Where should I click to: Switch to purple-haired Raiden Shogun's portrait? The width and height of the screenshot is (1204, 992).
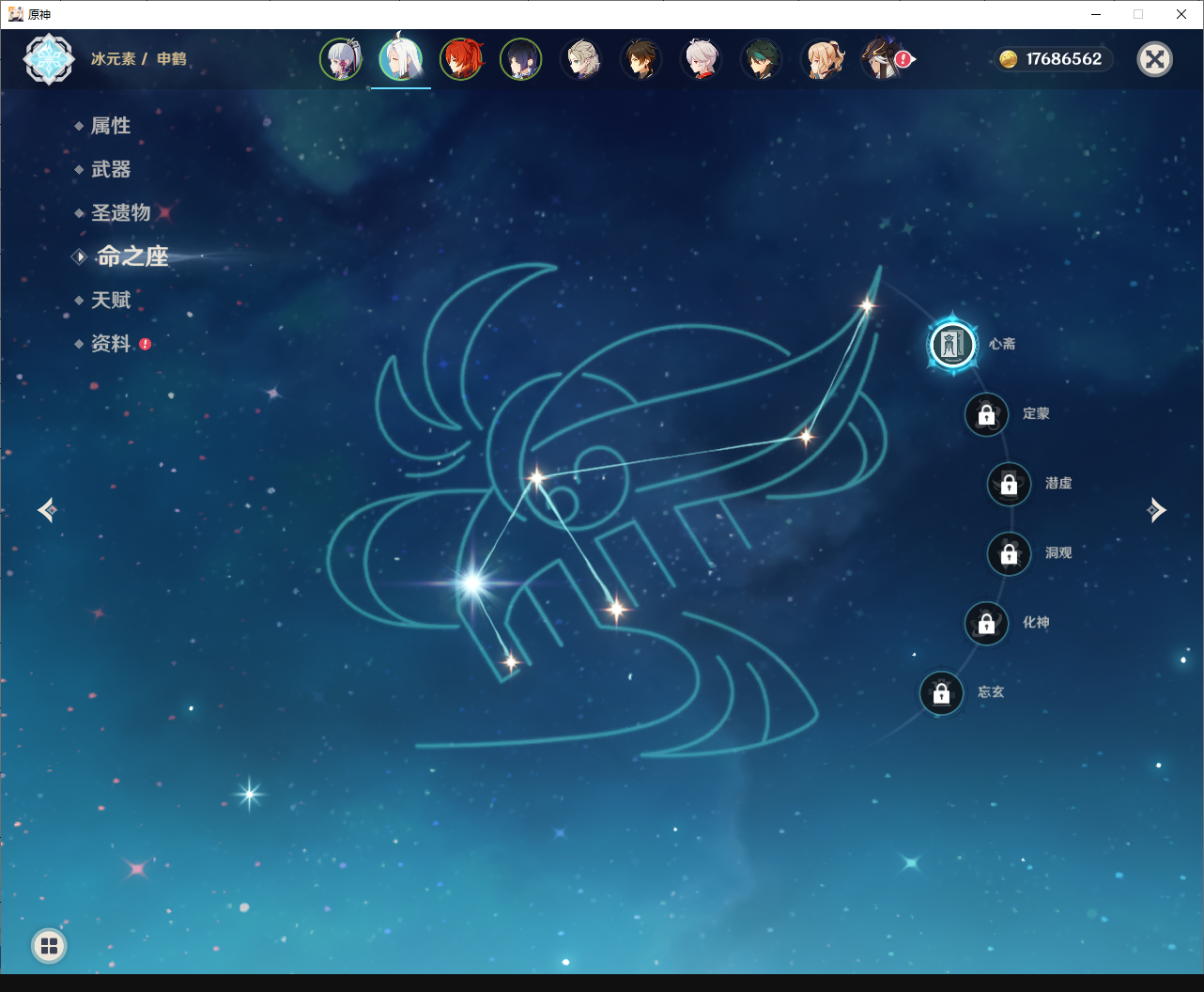[521, 59]
